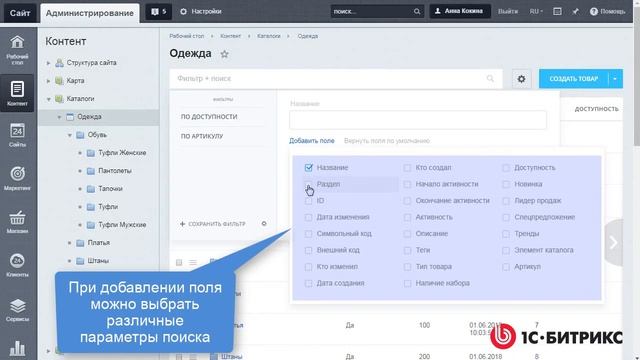Viewport: 640px width, 360px height.
Task: Check the Раздел field checkbox
Action: 309,184
